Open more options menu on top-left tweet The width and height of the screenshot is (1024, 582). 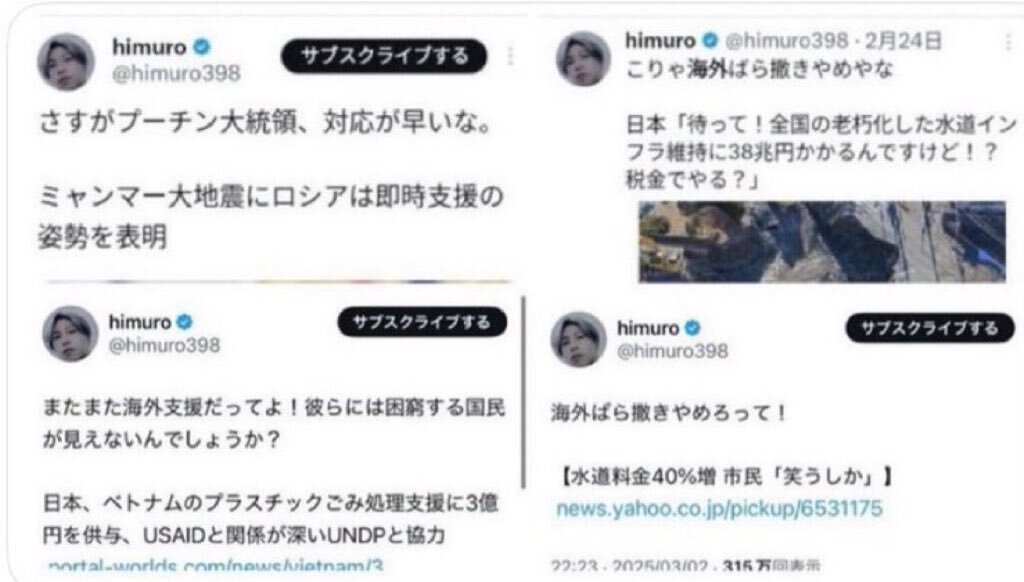click(511, 56)
